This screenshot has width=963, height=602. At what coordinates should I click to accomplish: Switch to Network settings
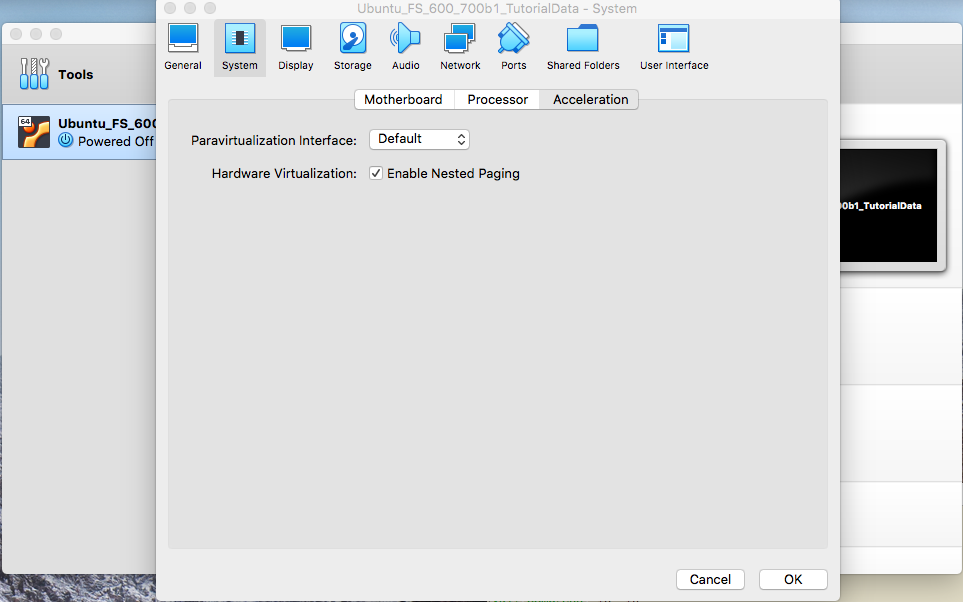pos(460,47)
